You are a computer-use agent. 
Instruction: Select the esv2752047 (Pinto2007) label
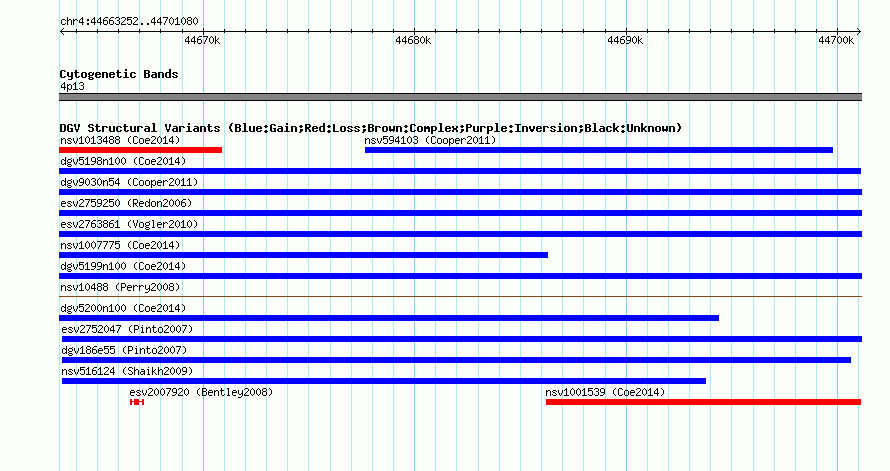[x=127, y=329]
